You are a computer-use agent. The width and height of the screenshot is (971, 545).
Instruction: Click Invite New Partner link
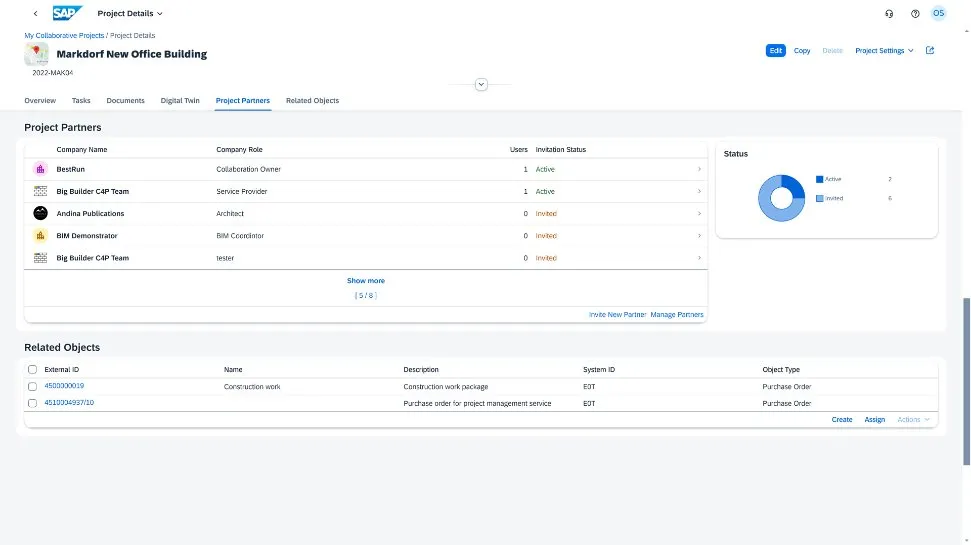click(617, 315)
